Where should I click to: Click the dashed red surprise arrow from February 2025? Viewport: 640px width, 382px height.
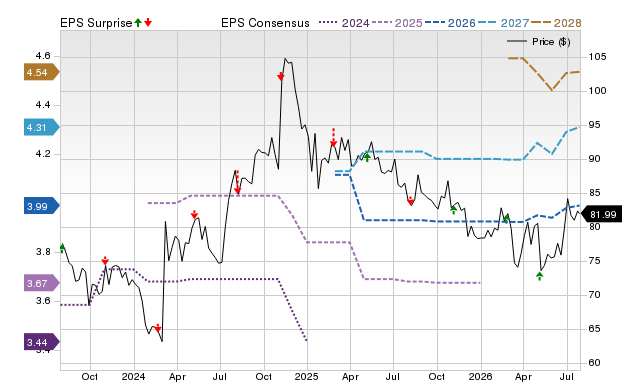[x=333, y=137]
